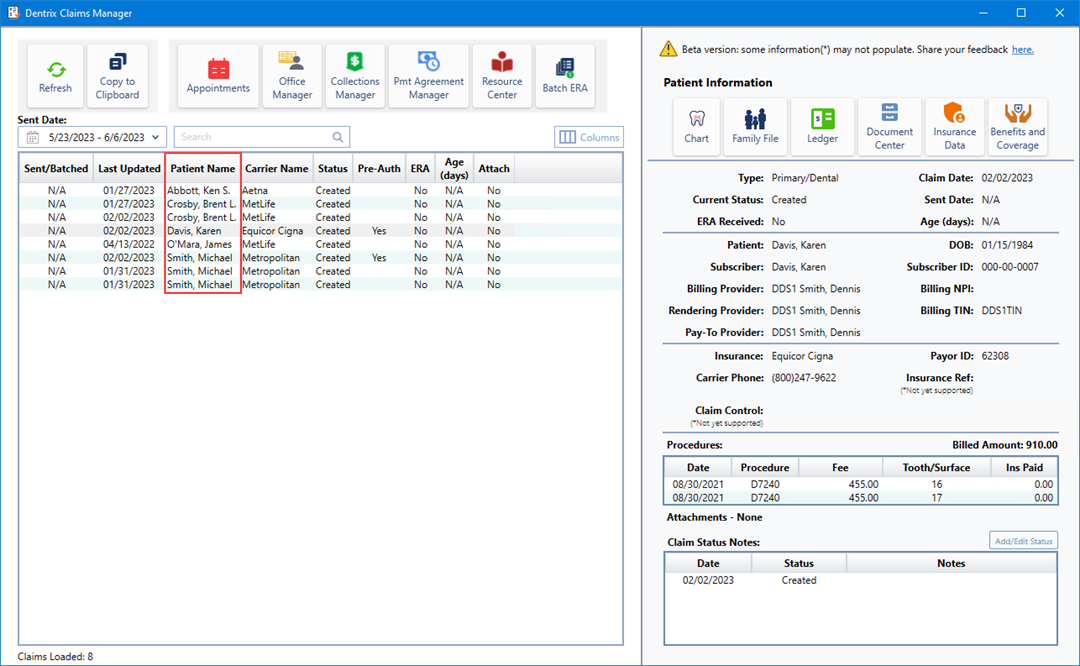1080x666 pixels.
Task: Click the Dentrix Claims Manager title icon
Action: click(13, 13)
